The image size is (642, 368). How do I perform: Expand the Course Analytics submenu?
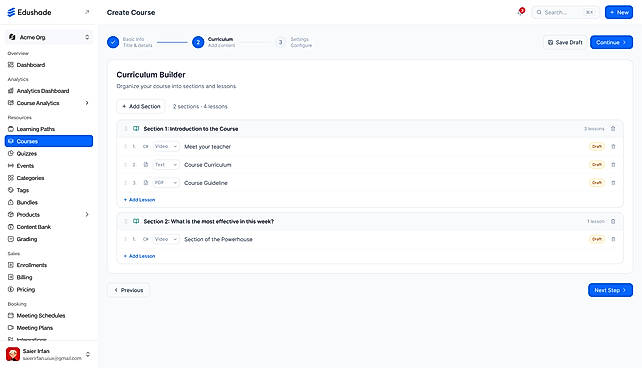[x=87, y=103]
